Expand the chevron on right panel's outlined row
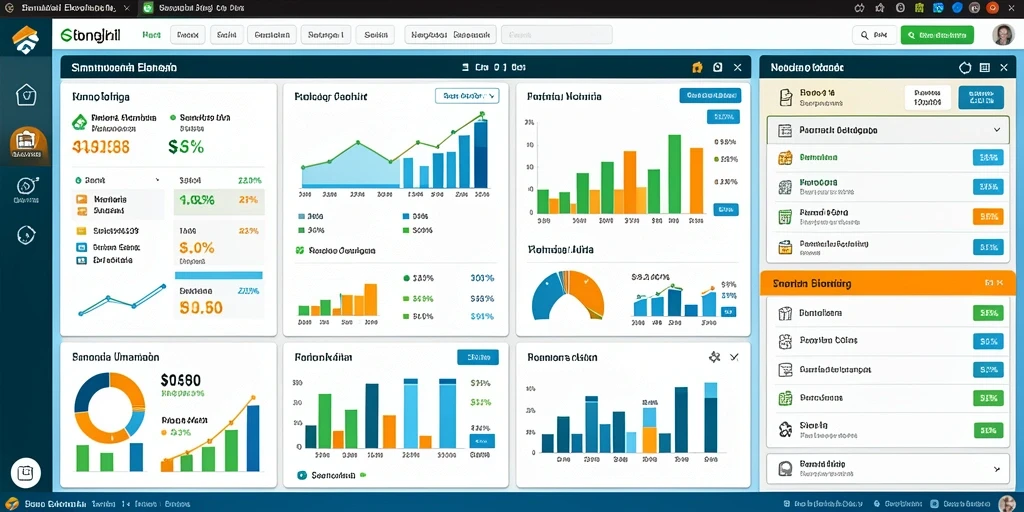The height and width of the screenshot is (512, 1024). click(997, 130)
